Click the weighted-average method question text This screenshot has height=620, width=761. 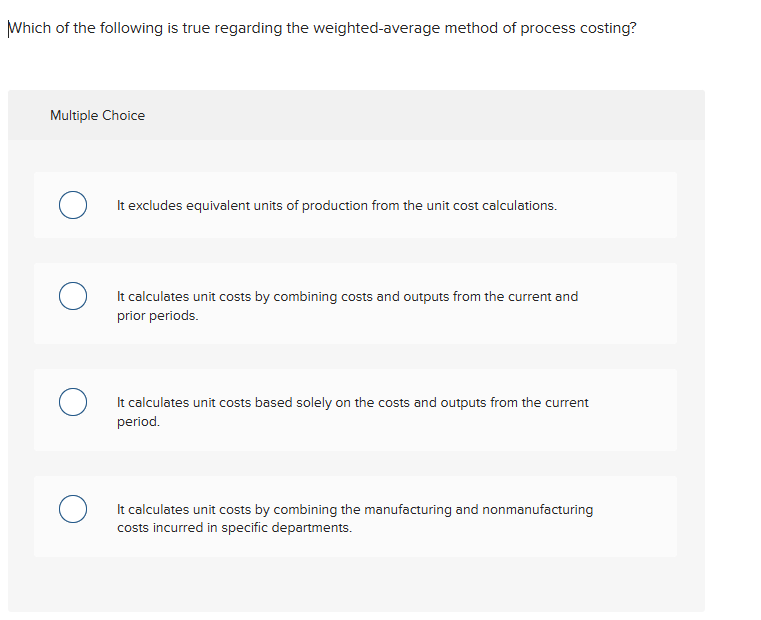point(320,28)
